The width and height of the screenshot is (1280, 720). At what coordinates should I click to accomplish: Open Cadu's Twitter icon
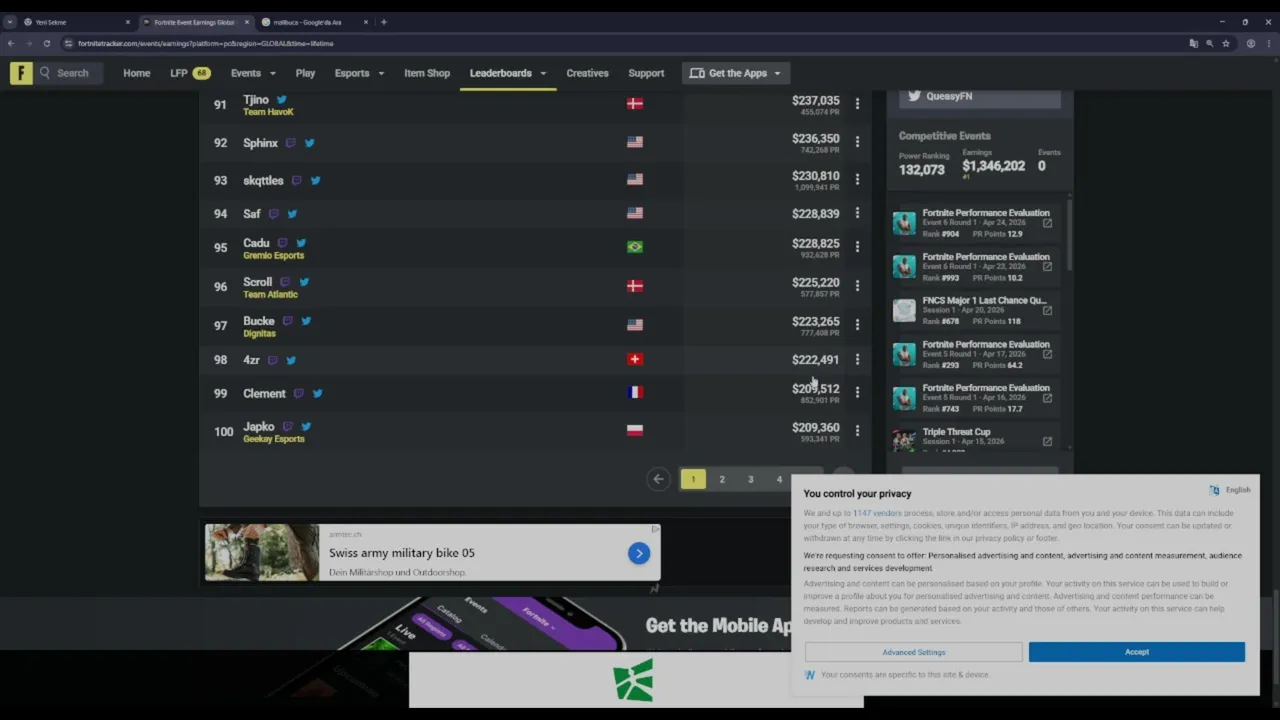pyautogui.click(x=301, y=243)
